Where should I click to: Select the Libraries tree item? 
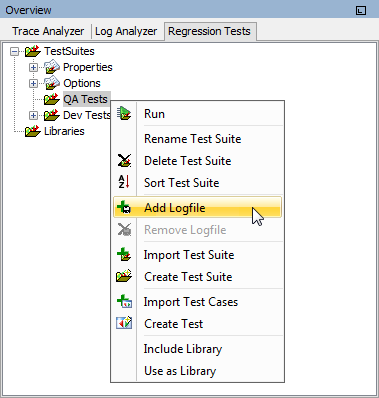64,131
